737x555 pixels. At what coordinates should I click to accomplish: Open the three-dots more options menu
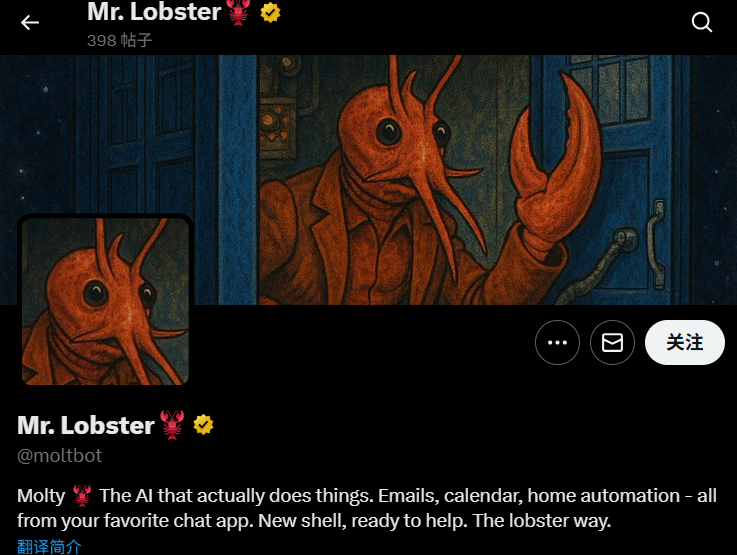[x=557, y=343]
